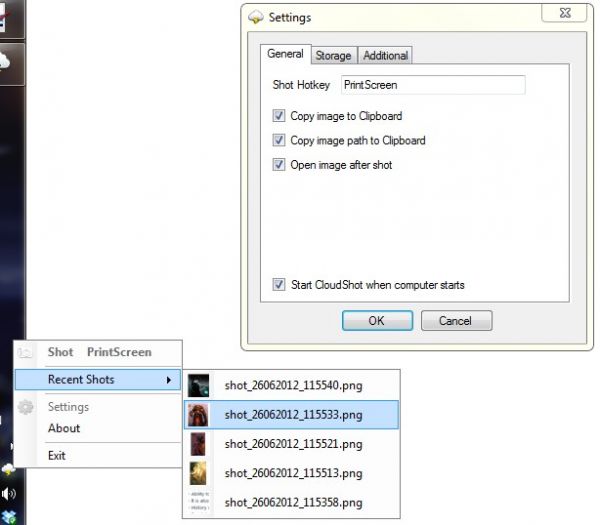This screenshot has width=600, height=525.
Task: Confirm settings with OK button
Action: coord(377,321)
